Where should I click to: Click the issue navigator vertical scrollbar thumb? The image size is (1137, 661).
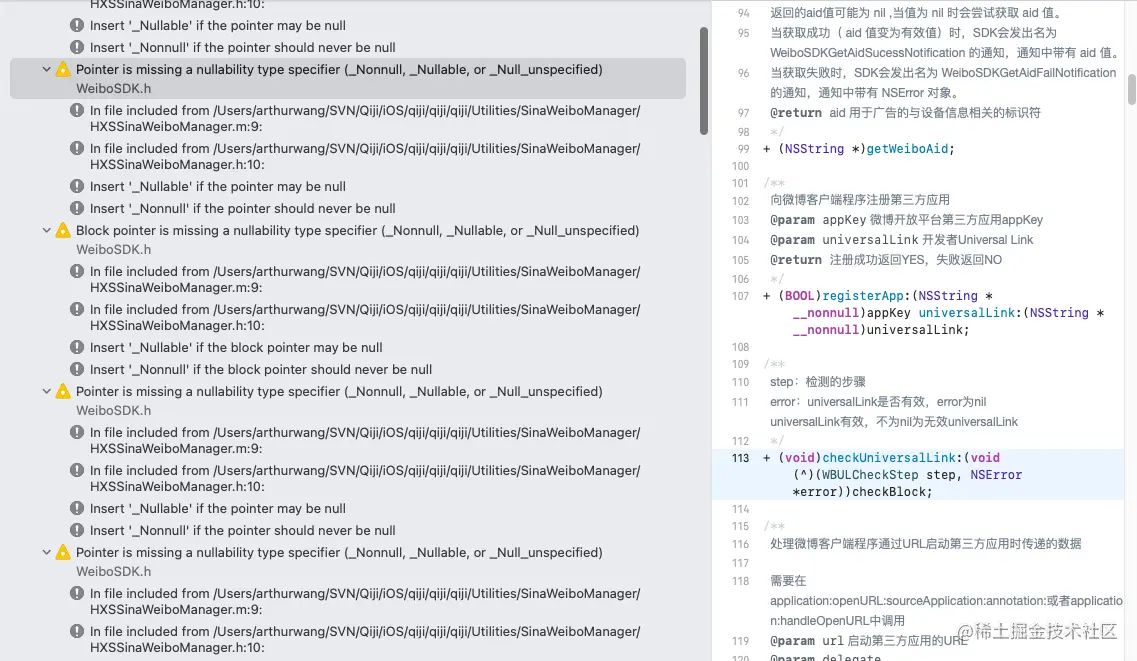click(703, 80)
